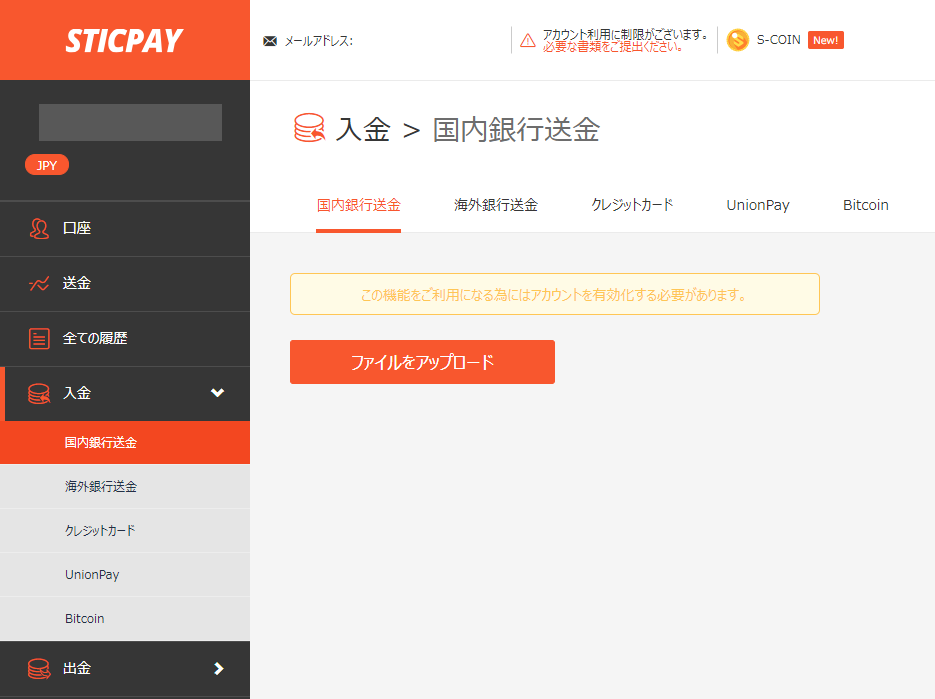Open 口座 in the sidebar
This screenshot has height=699, width=935.
125,228
